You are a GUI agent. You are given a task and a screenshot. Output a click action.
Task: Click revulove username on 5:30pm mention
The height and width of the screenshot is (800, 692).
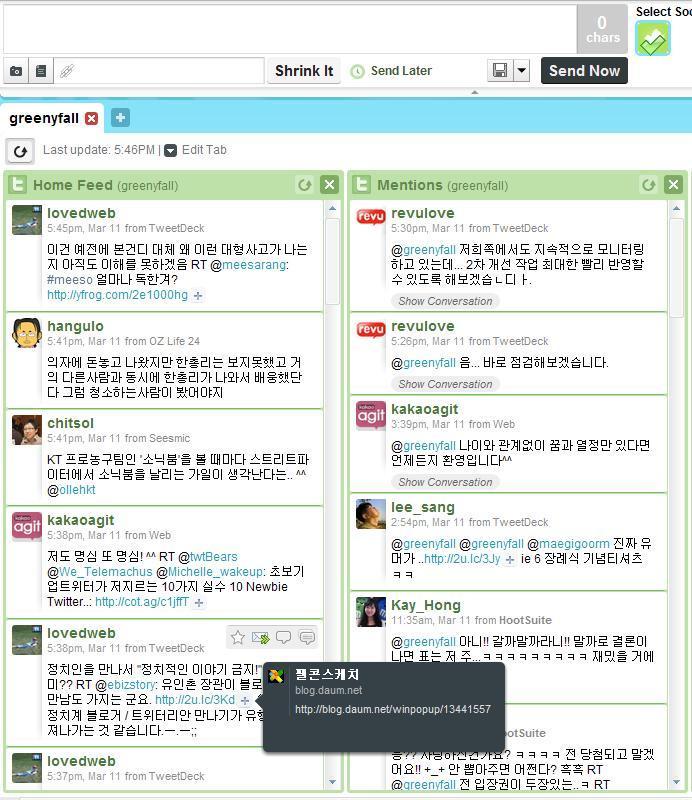pos(423,213)
